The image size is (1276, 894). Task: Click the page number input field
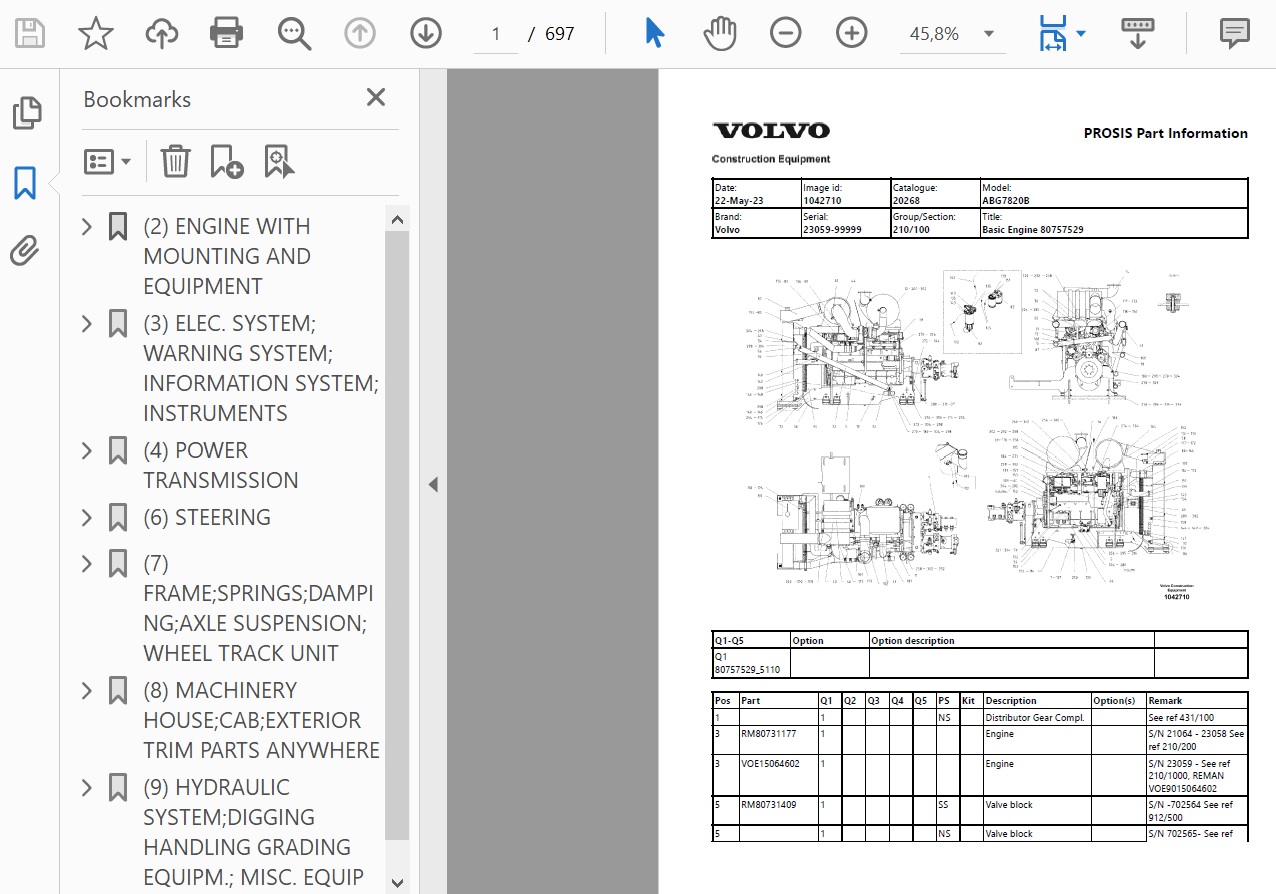point(496,34)
